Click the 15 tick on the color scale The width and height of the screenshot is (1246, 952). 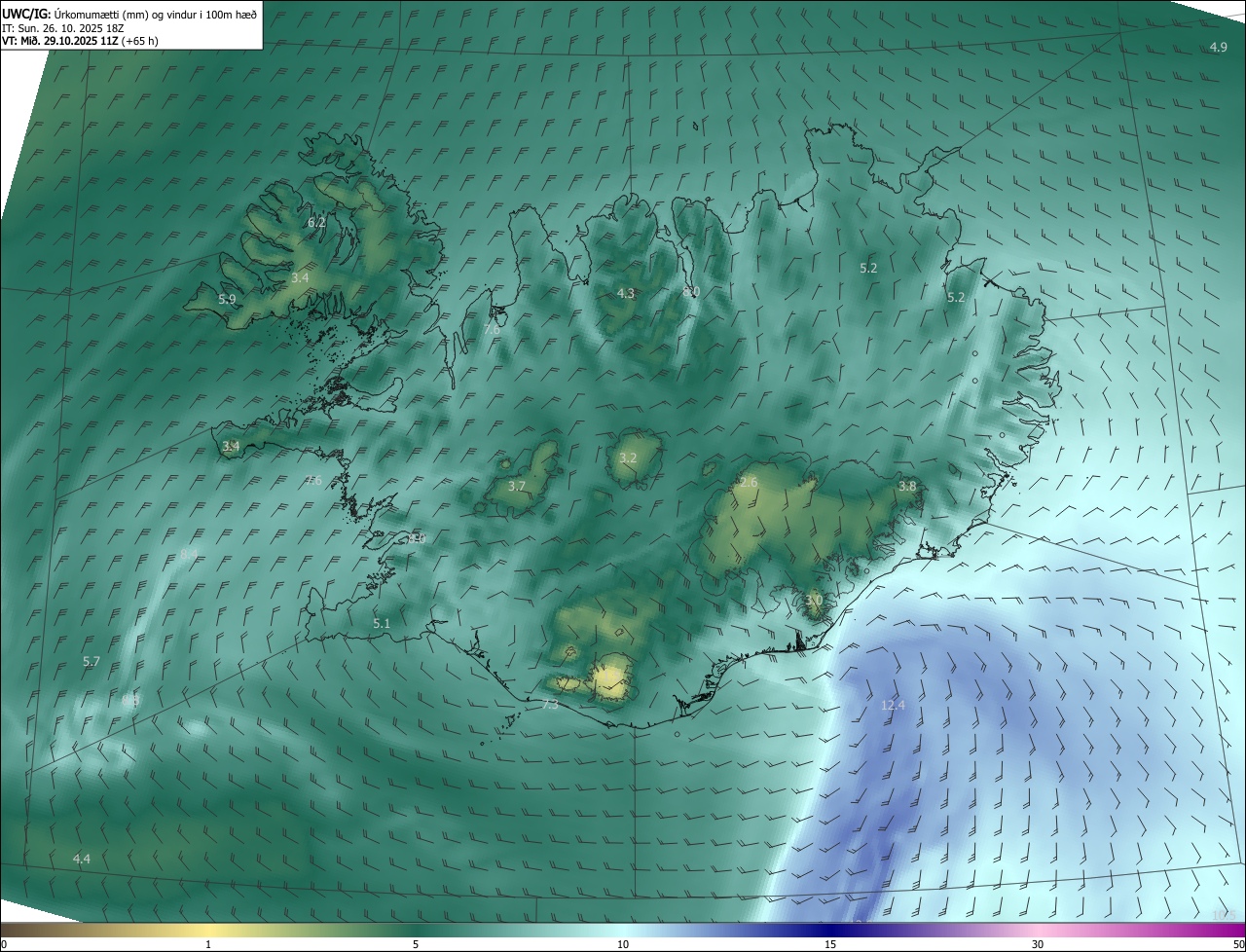tap(830, 944)
